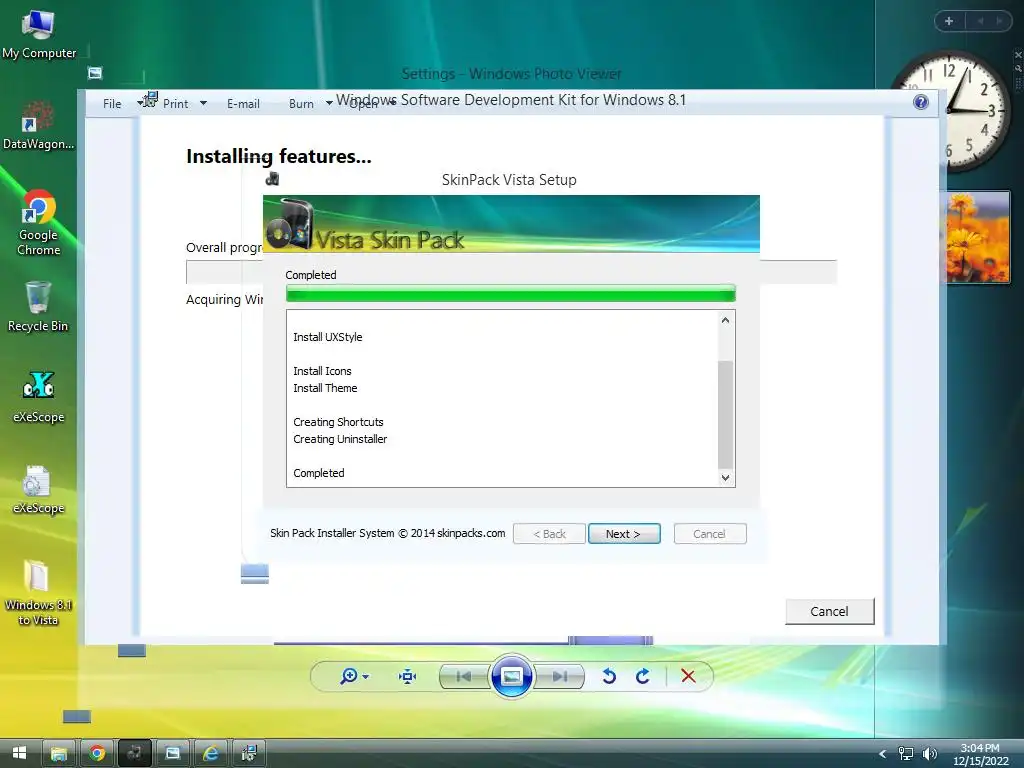Image resolution: width=1024 pixels, height=768 pixels.
Task: Launch Google Chrome desktop shortcut
Action: pyautogui.click(x=38, y=222)
